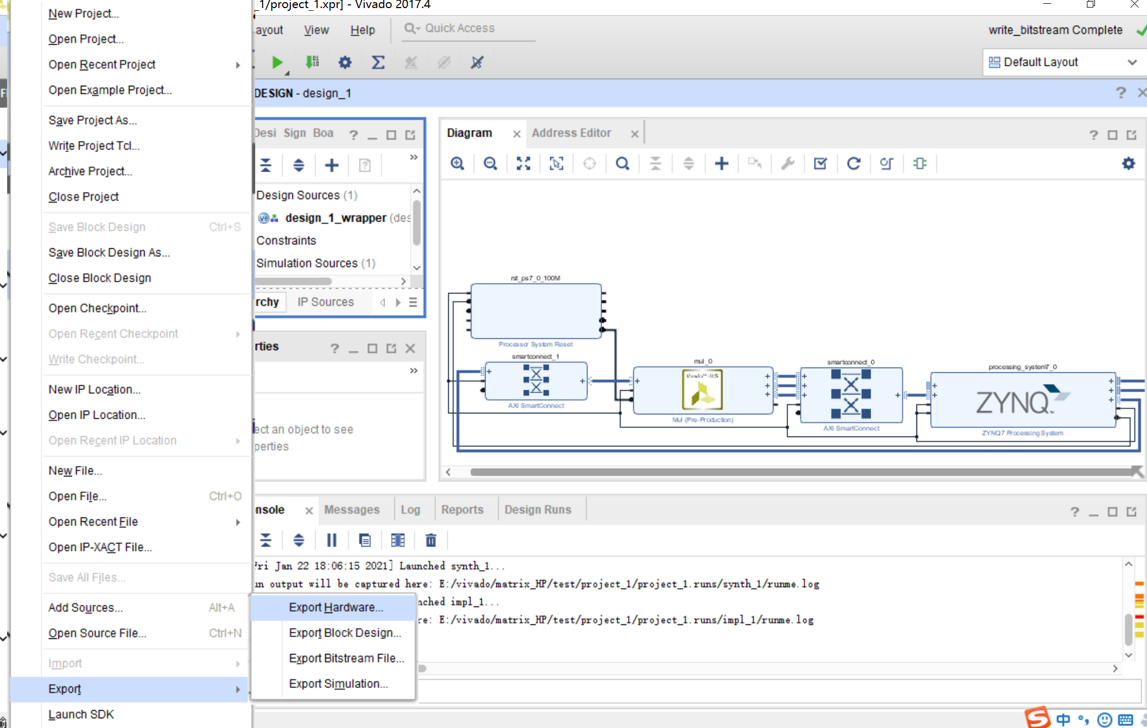
Task: Show more Sources toolbar items chevron
Action: coord(413,157)
